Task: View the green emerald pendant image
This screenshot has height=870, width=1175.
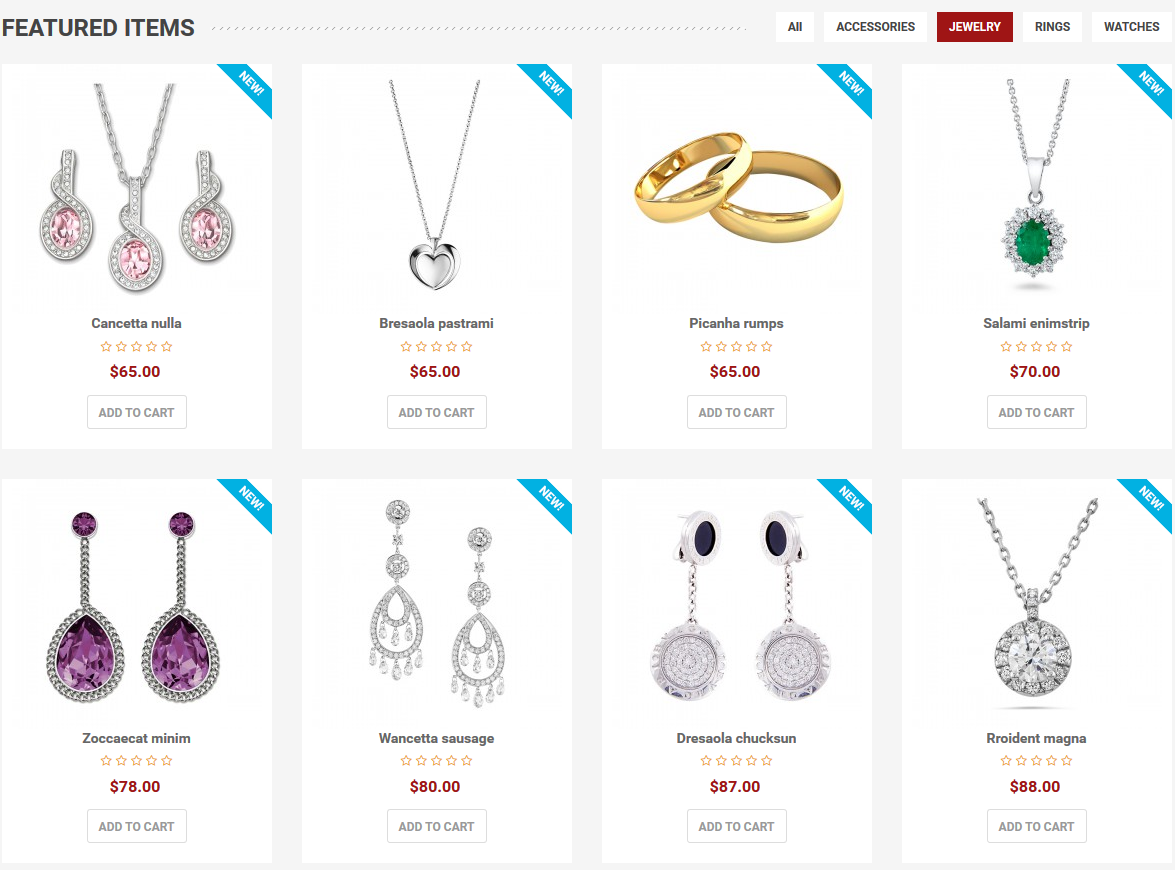Action: (1036, 184)
